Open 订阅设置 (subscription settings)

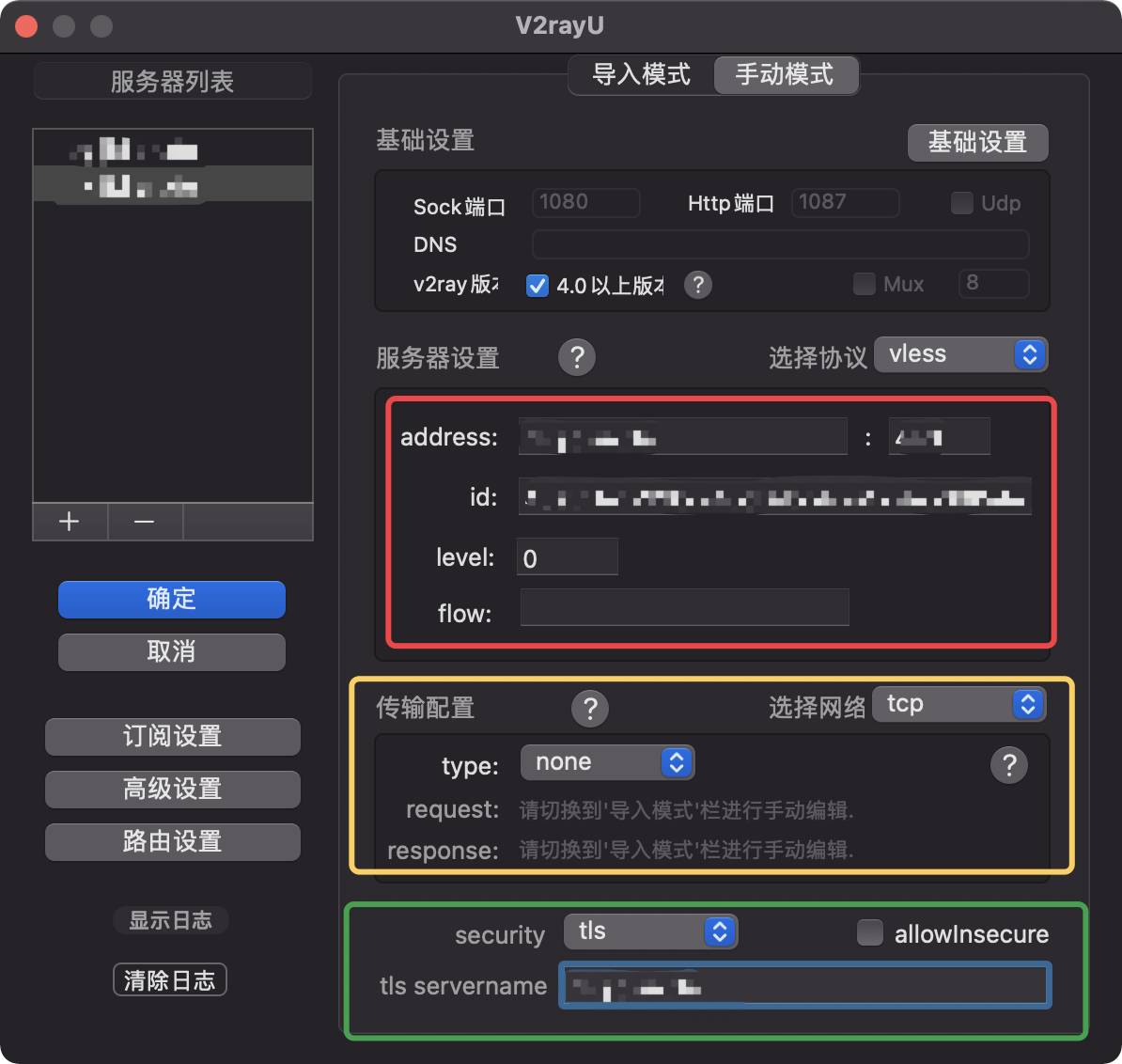(172, 737)
